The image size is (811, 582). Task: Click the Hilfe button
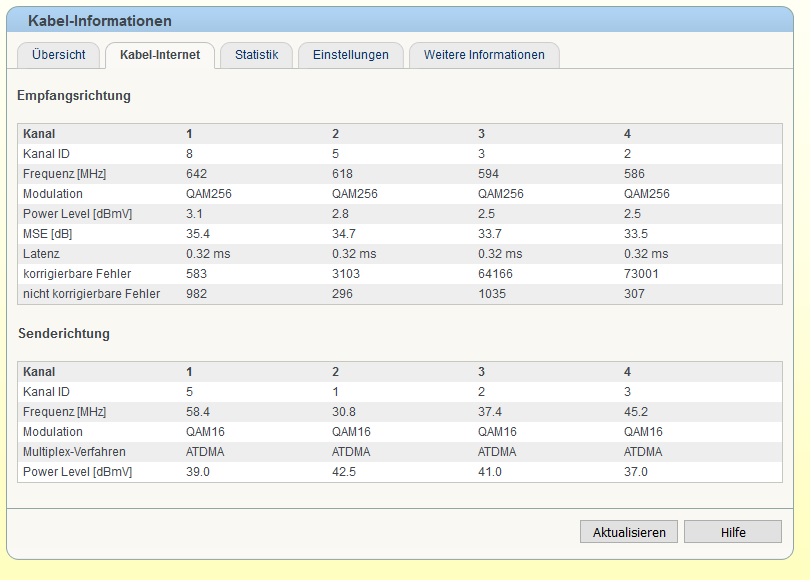(x=733, y=532)
